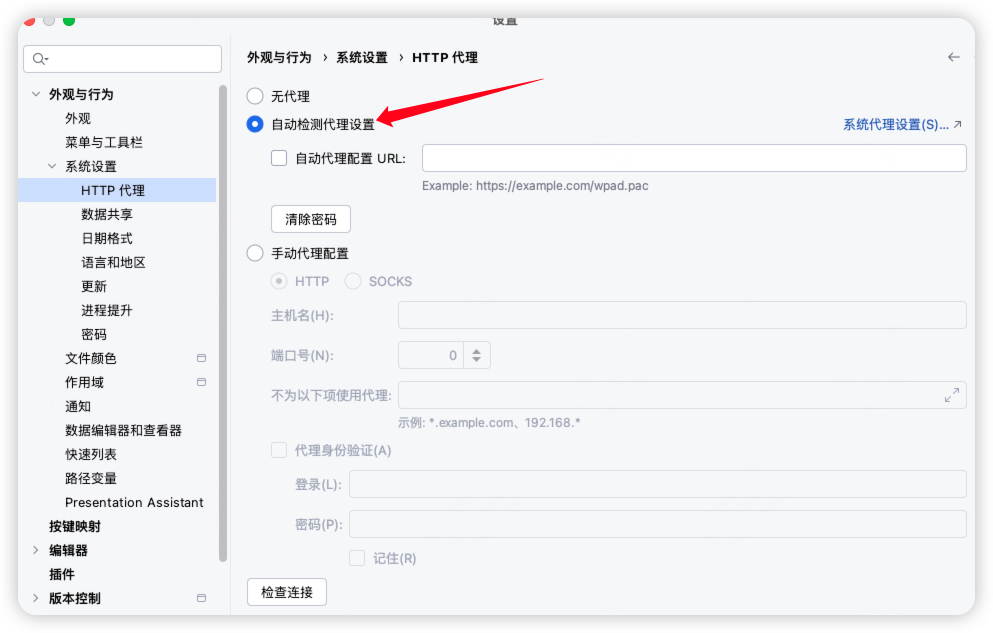
Task: Focus the settings search field
Action: (122, 59)
